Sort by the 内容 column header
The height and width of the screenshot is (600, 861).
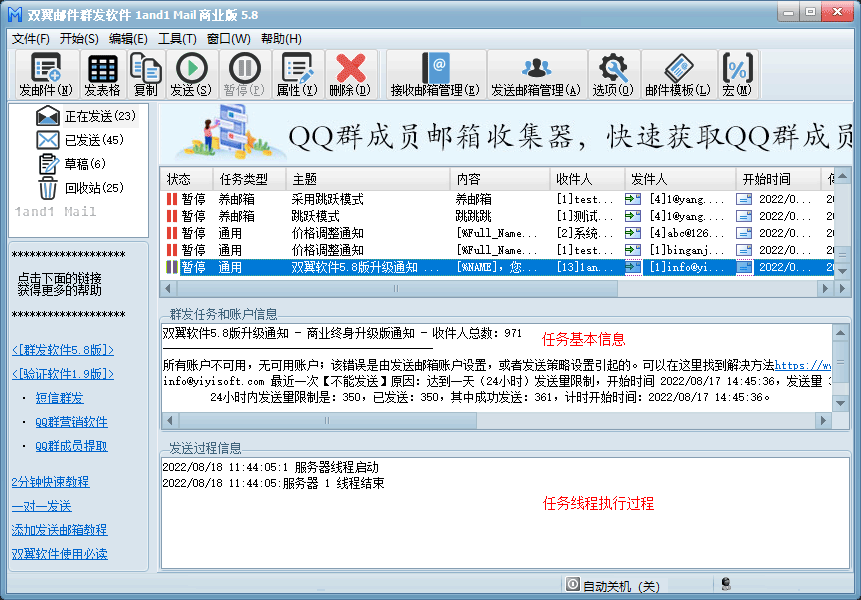tap(500, 179)
